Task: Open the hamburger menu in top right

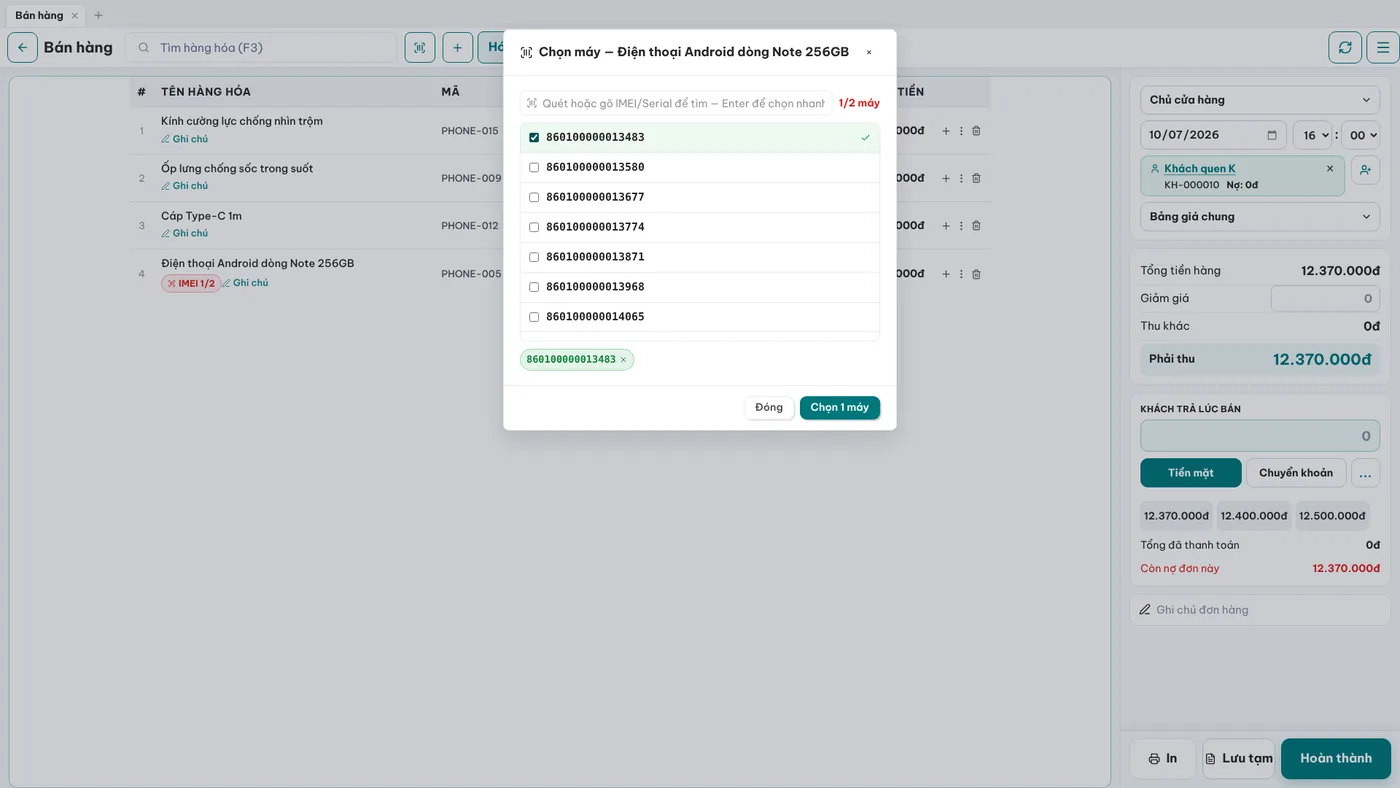Action: pos(1383,47)
